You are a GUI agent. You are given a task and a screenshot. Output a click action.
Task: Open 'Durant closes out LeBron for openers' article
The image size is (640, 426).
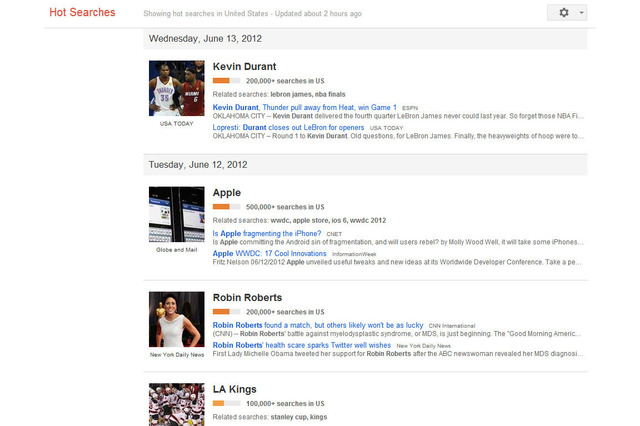[288, 127]
